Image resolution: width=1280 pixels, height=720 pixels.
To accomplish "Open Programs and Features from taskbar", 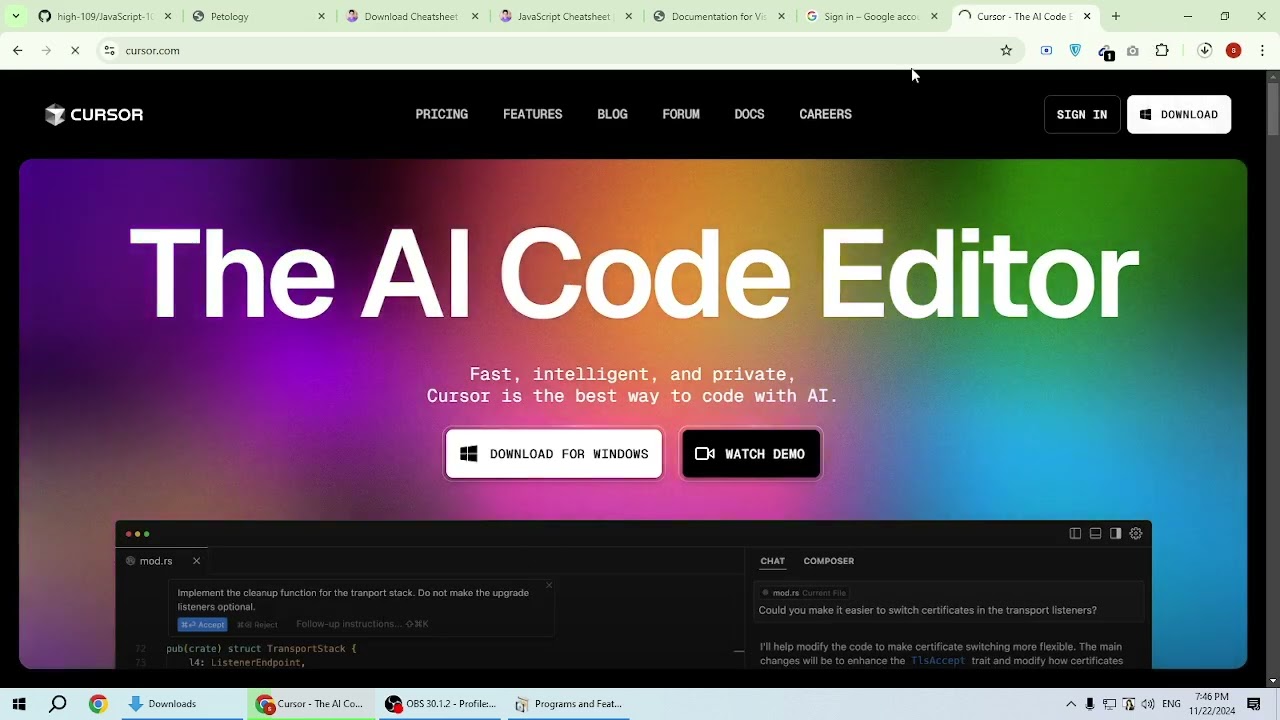I will [x=568, y=704].
